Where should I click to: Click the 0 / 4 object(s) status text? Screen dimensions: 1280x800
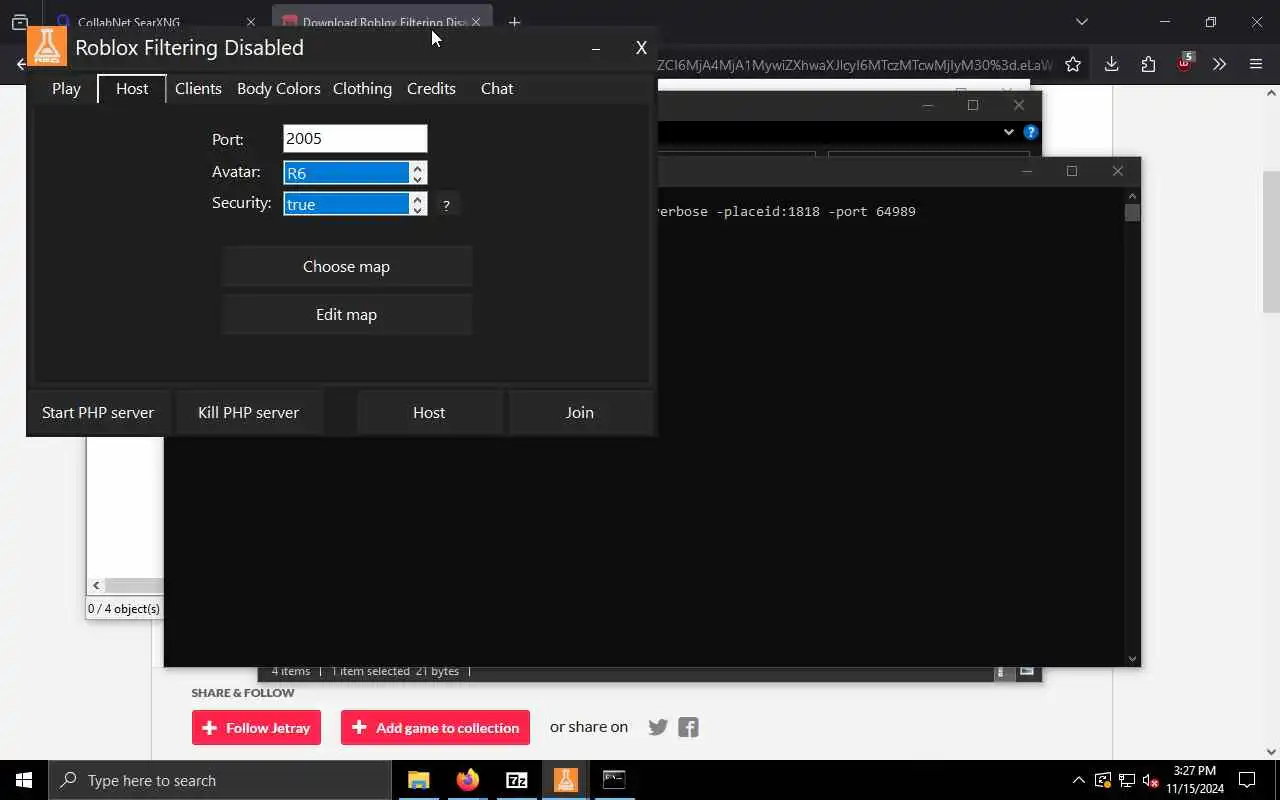pos(124,608)
